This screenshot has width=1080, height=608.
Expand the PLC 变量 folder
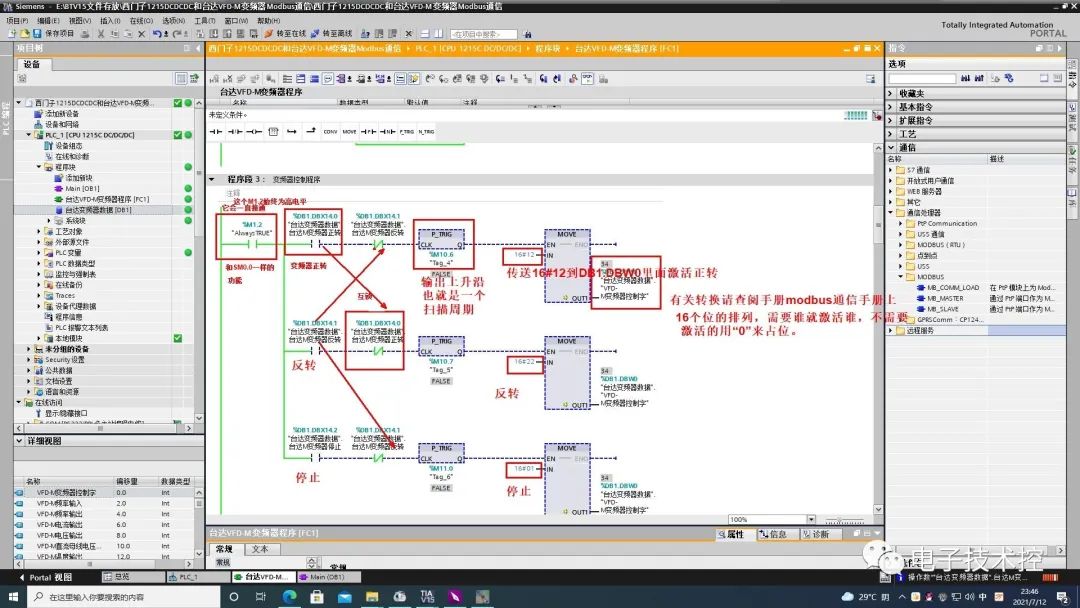[x=39, y=253]
